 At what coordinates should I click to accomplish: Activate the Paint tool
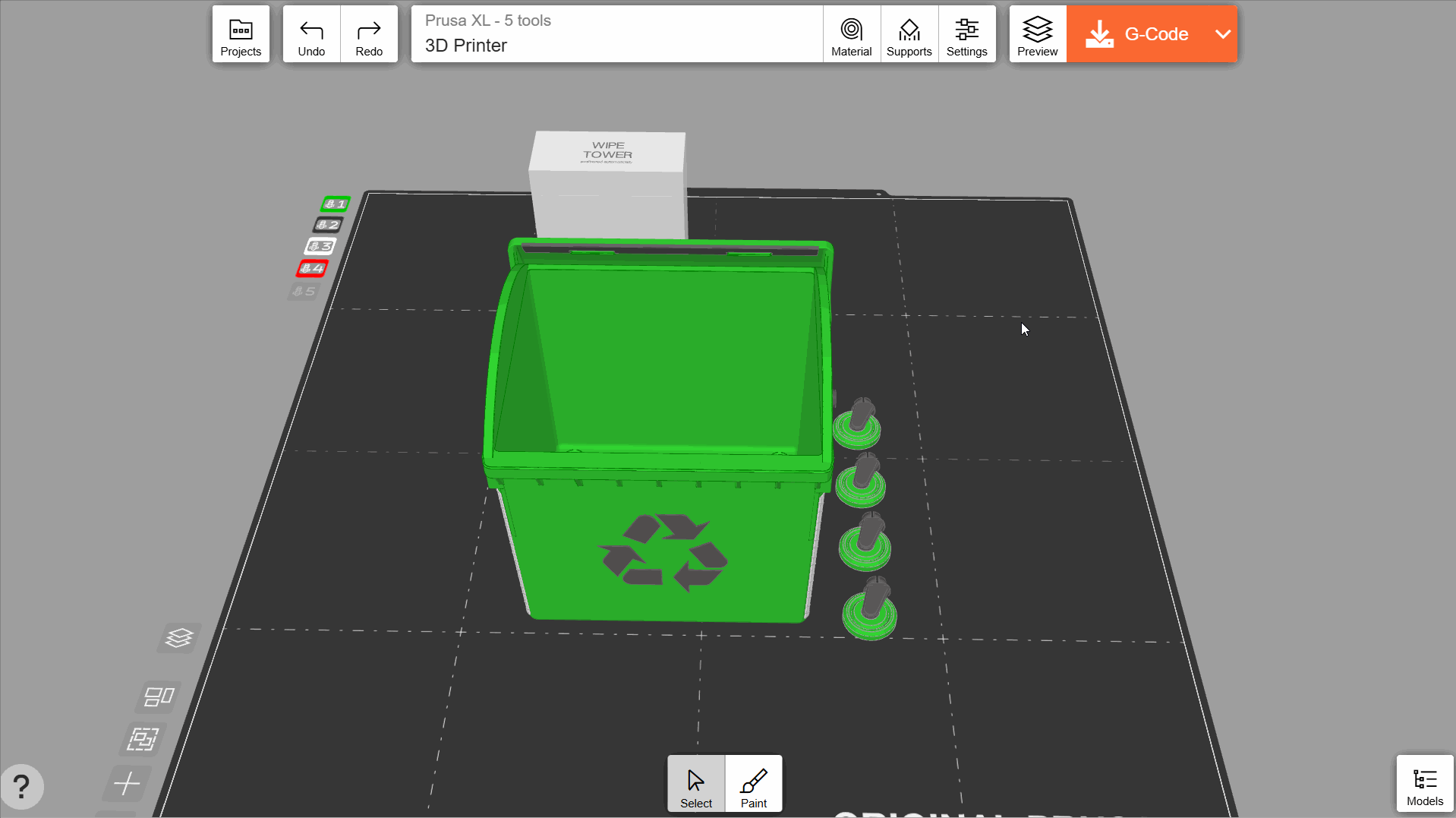(753, 785)
